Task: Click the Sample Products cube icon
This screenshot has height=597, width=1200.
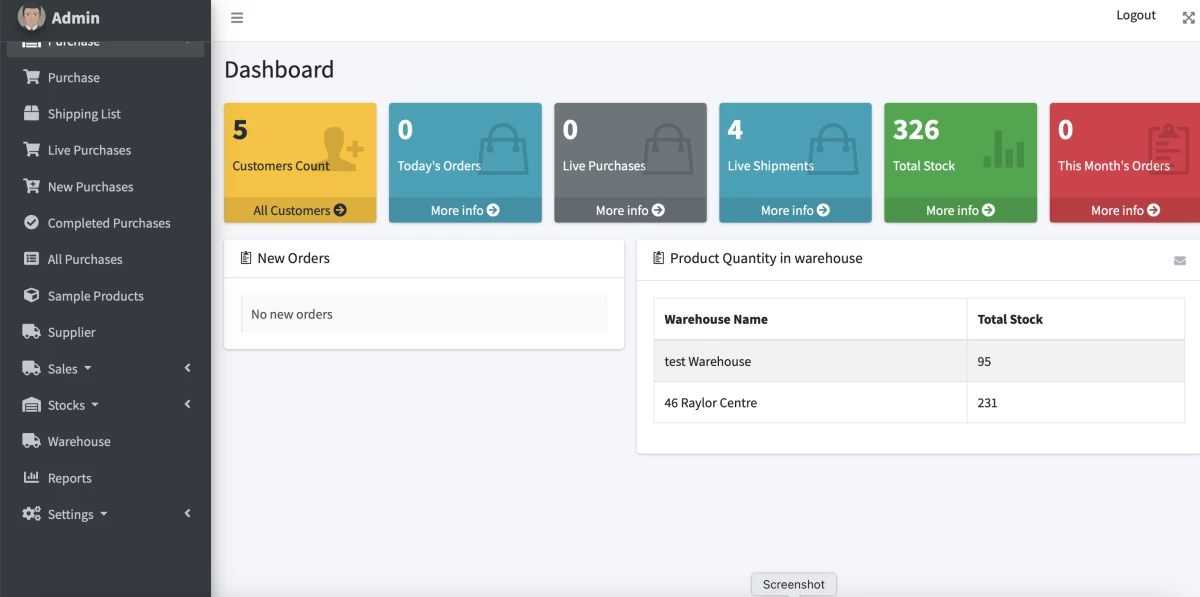Action: click(31, 296)
